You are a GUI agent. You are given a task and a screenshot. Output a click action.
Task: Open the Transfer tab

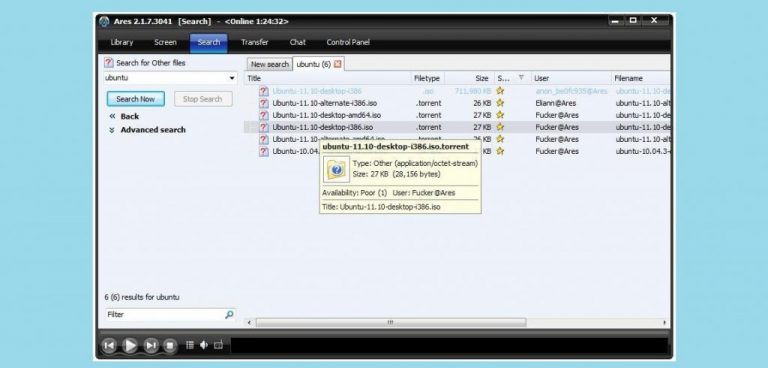tap(255, 43)
